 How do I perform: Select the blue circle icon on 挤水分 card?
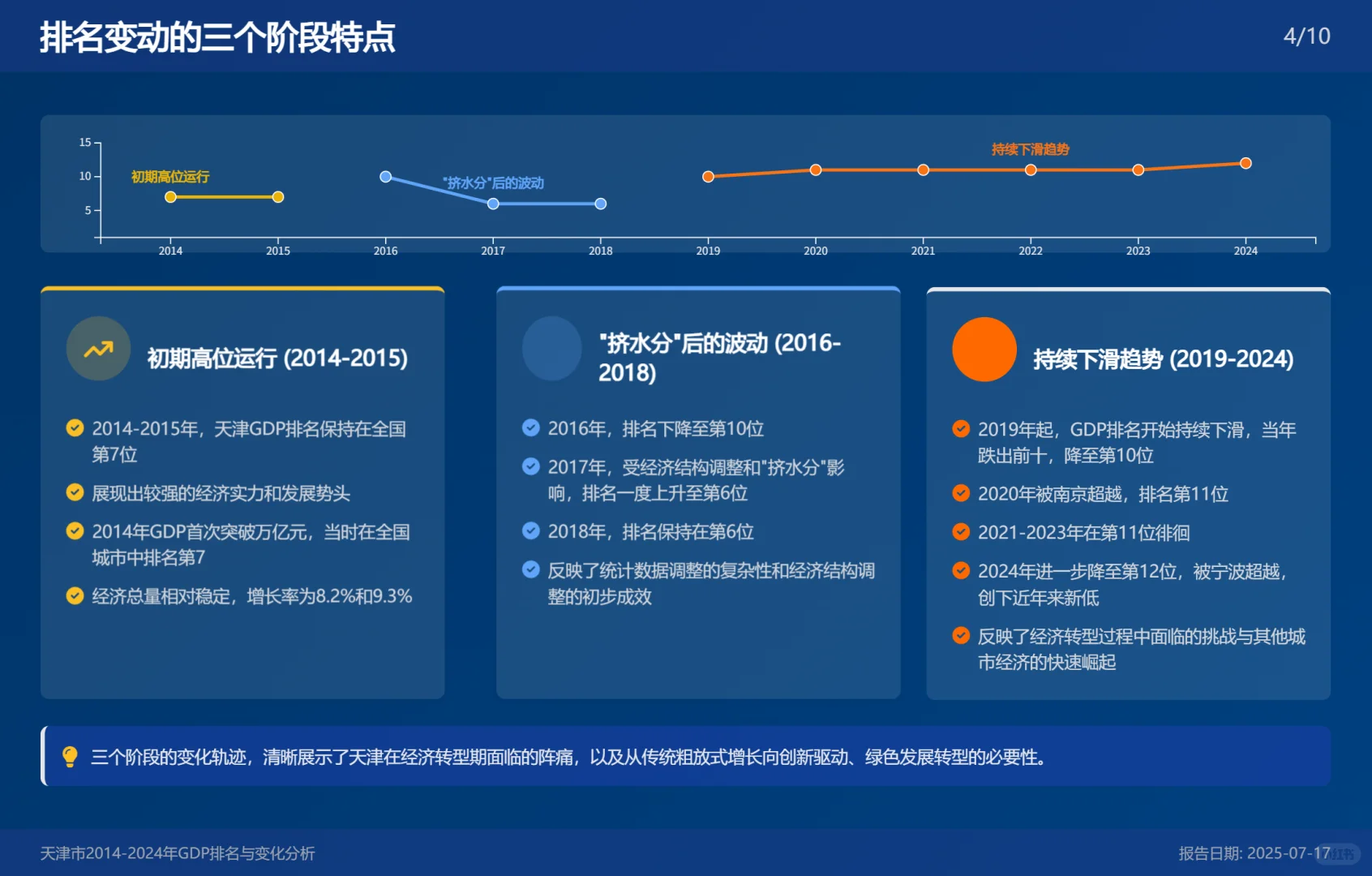pos(551,349)
